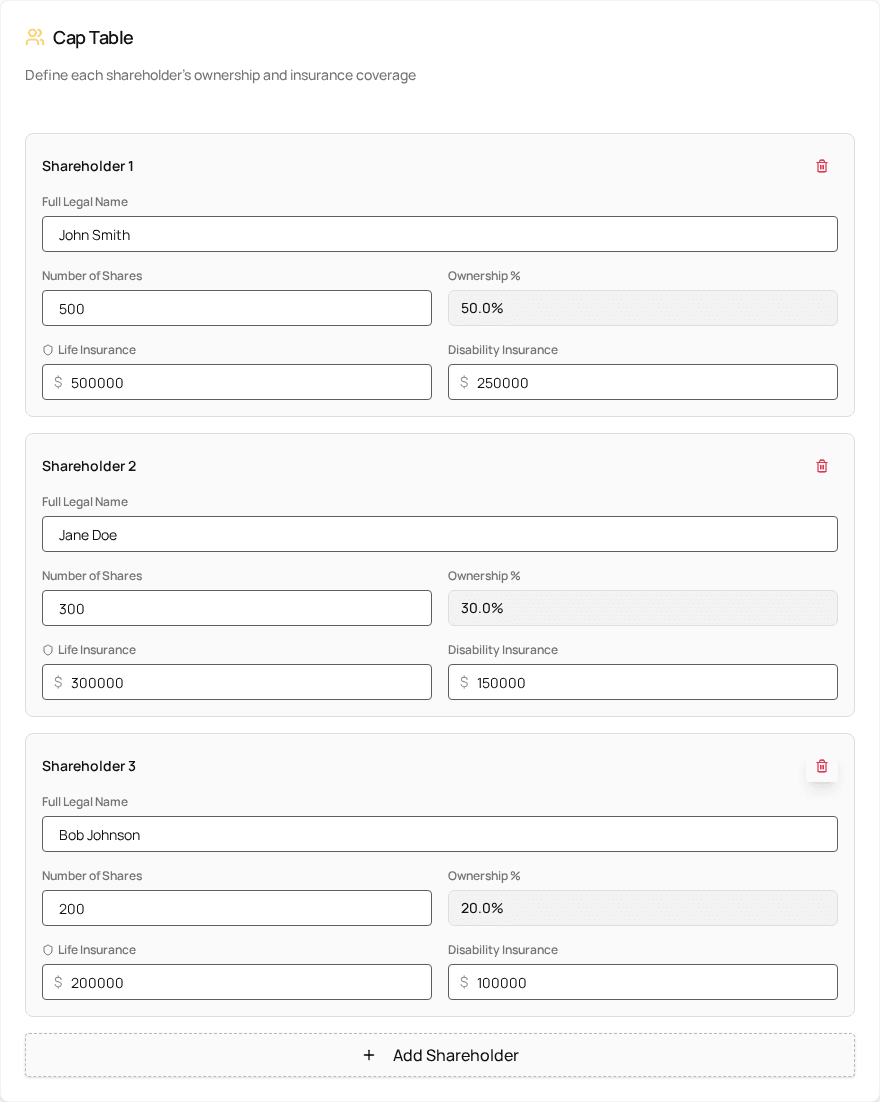Focus the Jane Doe name field
This screenshot has width=880, height=1102.
point(440,534)
